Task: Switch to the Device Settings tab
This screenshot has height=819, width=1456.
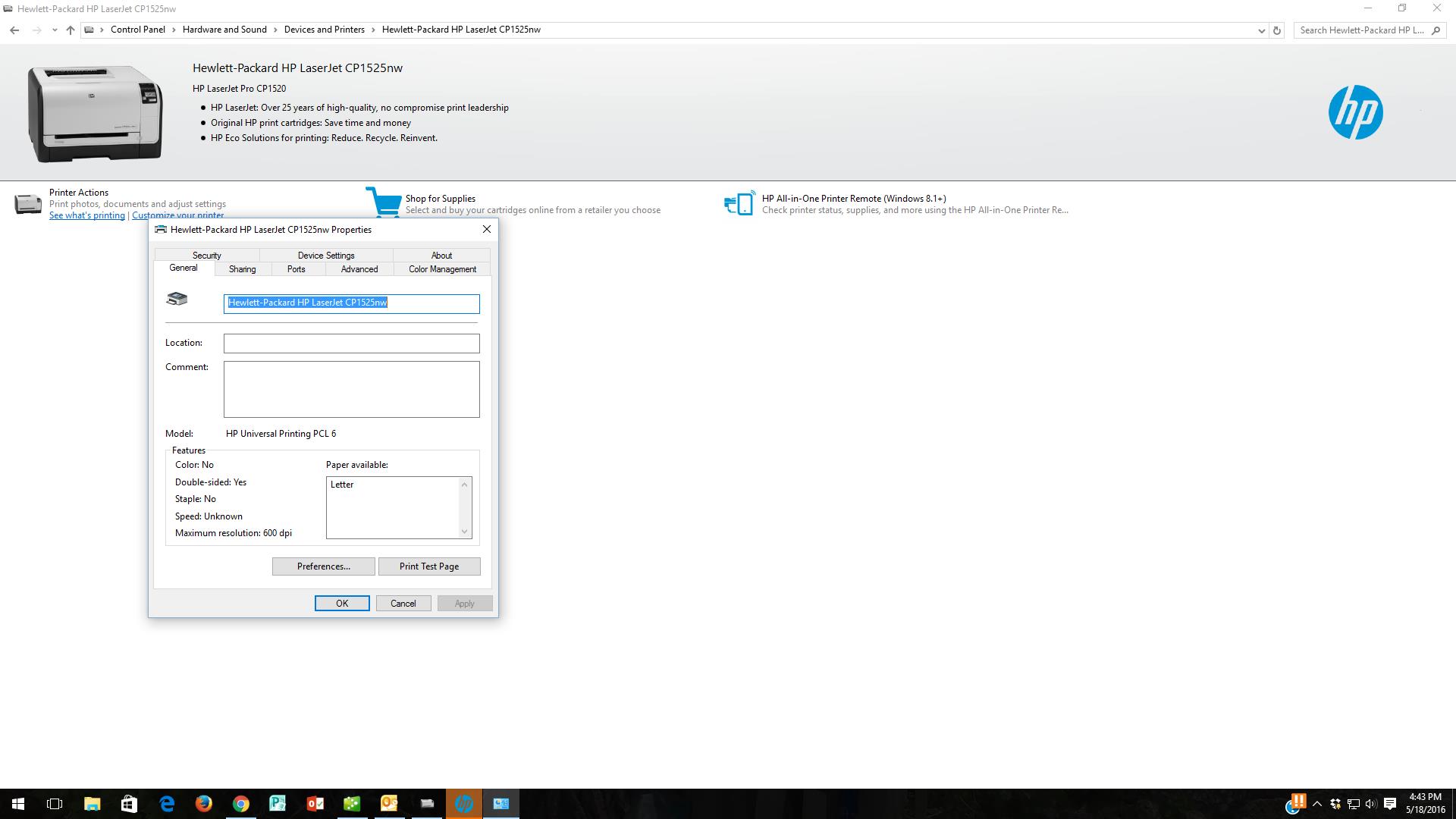Action: click(325, 256)
